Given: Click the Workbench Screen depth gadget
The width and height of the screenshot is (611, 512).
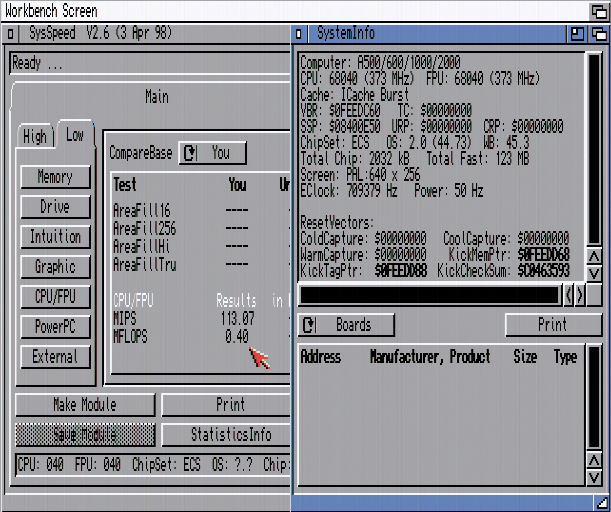Looking at the screenshot, I should [599, 10].
